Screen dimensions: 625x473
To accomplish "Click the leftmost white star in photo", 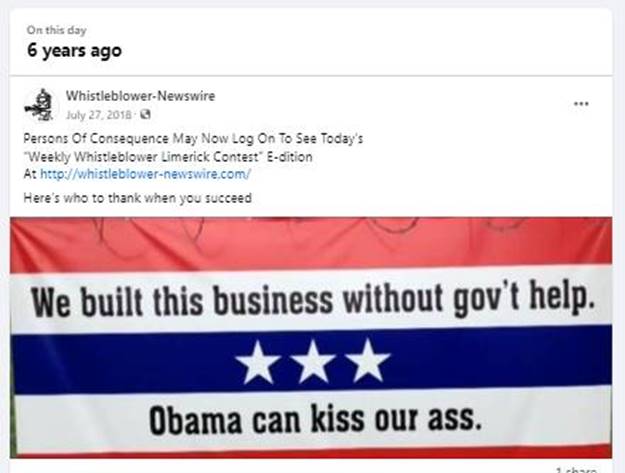I will pyautogui.click(x=258, y=362).
